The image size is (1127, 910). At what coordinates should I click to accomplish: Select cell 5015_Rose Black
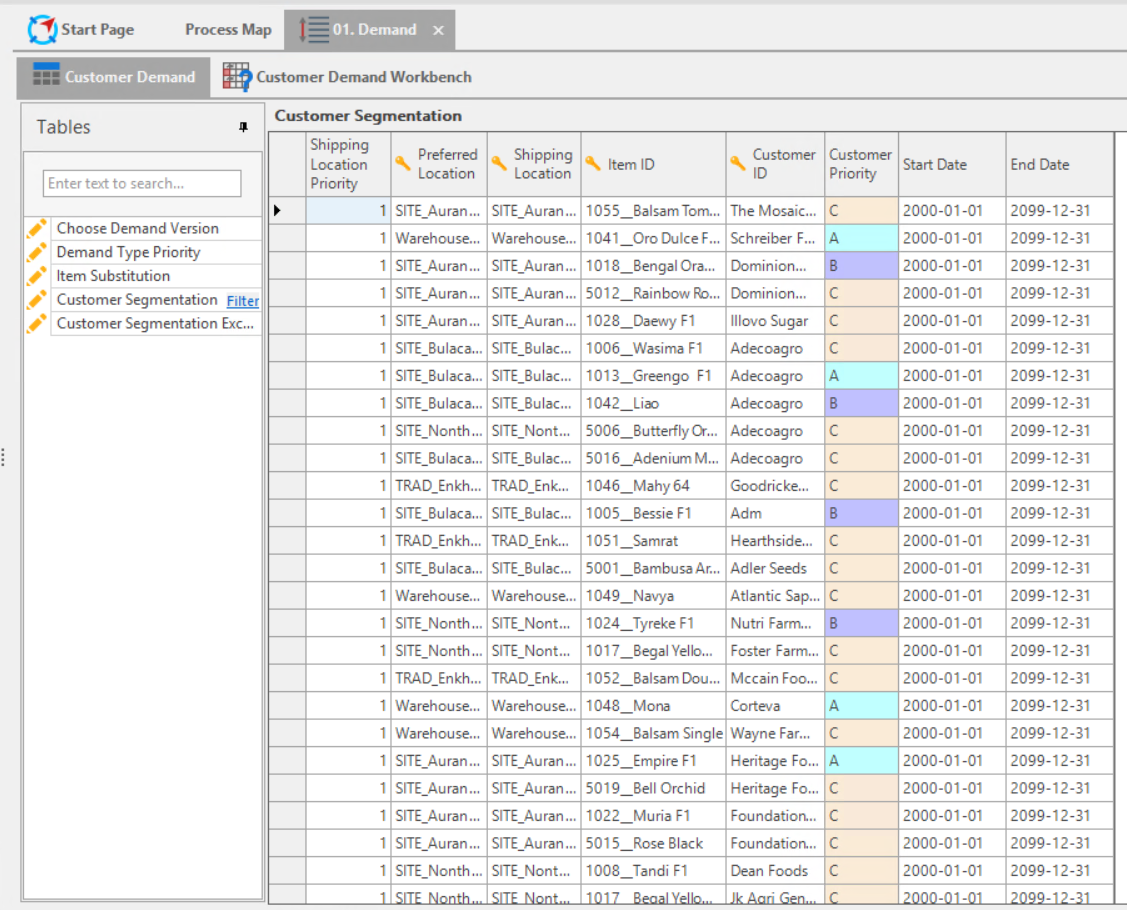tap(653, 843)
